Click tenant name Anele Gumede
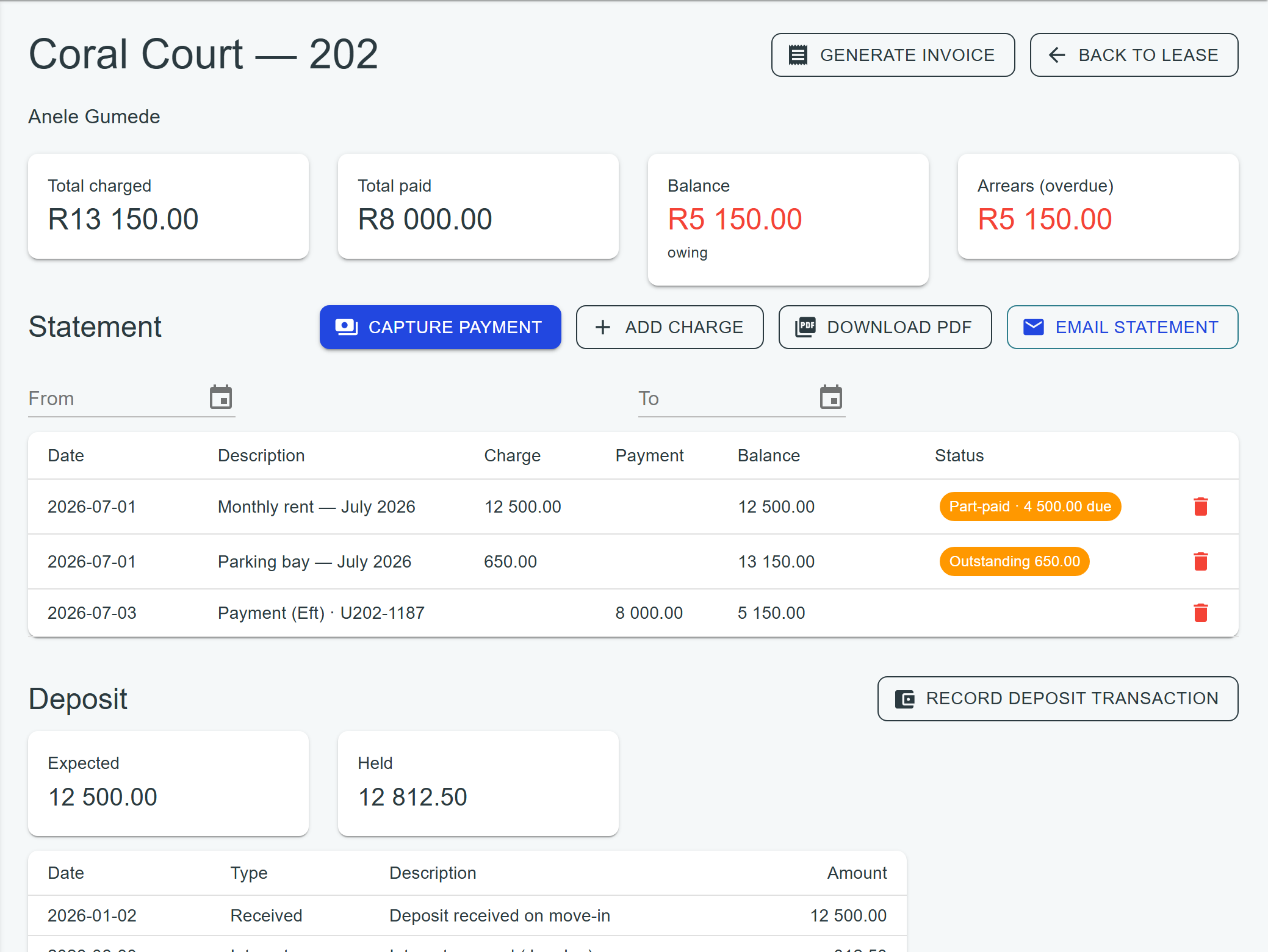Screen dimensions: 1268x952 pos(94,117)
